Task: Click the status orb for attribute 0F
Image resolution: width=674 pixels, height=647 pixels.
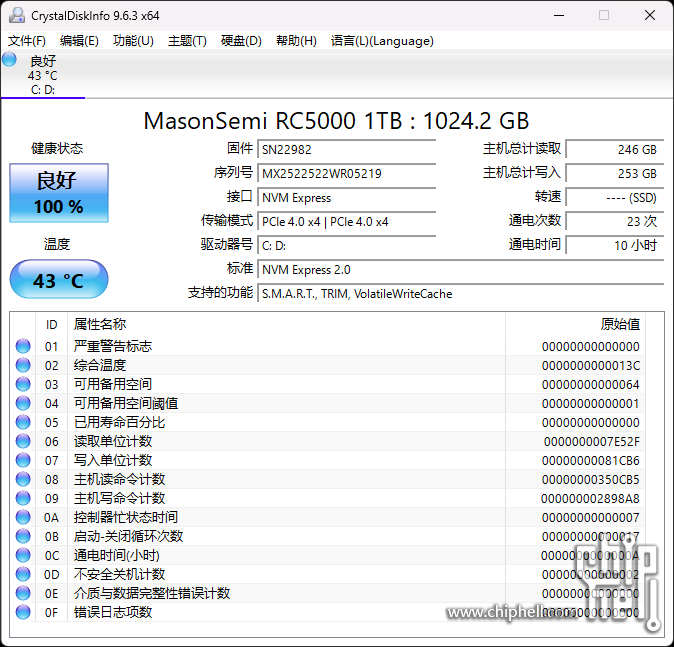Action: click(x=23, y=612)
